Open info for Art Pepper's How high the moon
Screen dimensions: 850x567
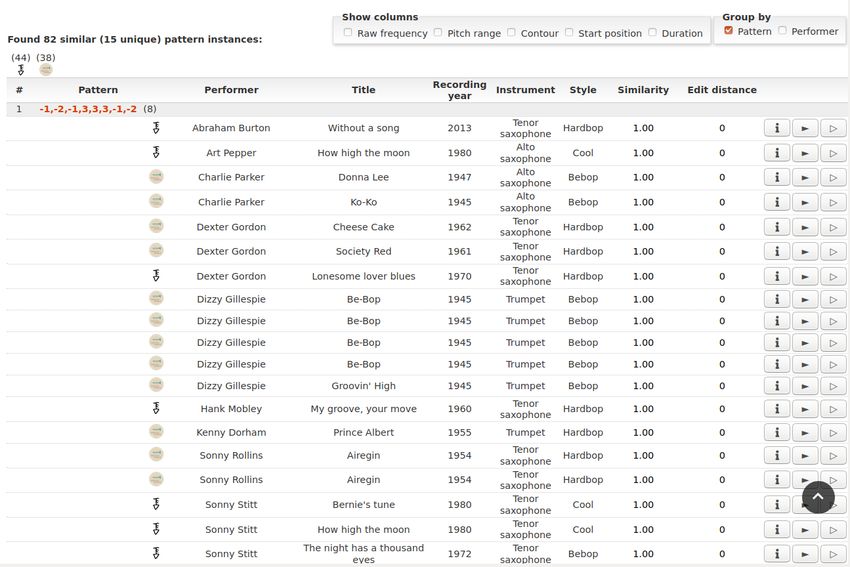tap(777, 153)
